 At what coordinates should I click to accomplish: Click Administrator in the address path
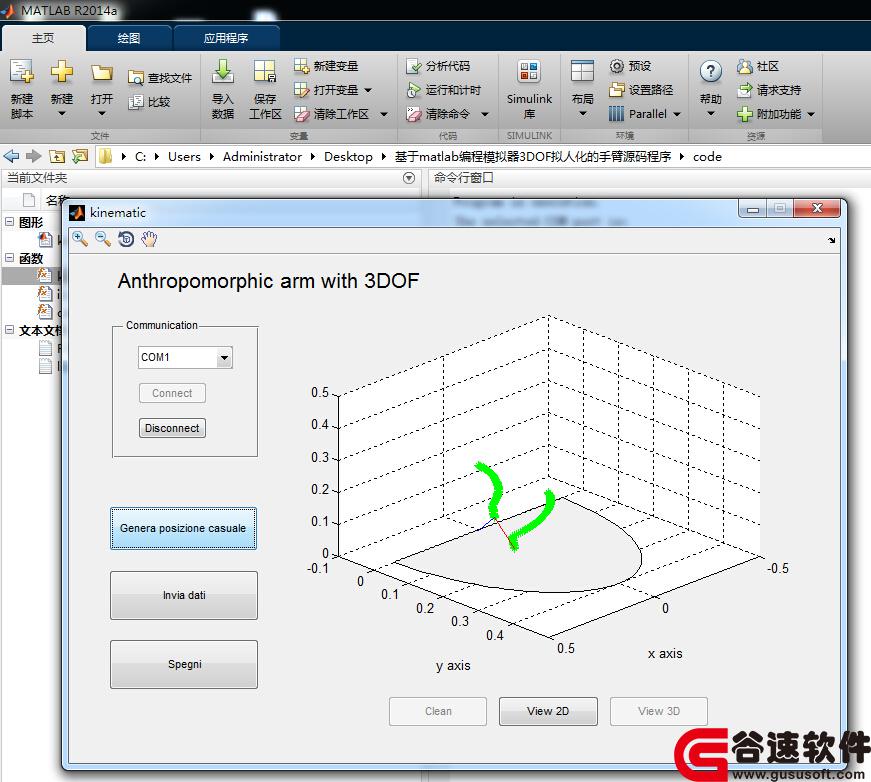tap(262, 157)
